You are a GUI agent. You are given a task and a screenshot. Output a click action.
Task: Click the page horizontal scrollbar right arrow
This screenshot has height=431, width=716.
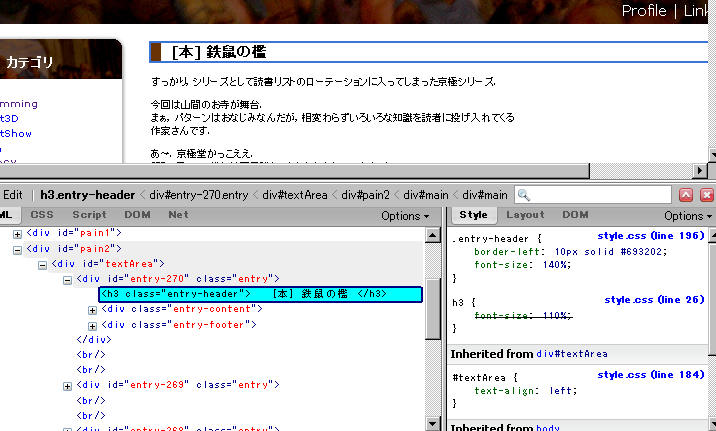pyautogui.click(x=700, y=171)
